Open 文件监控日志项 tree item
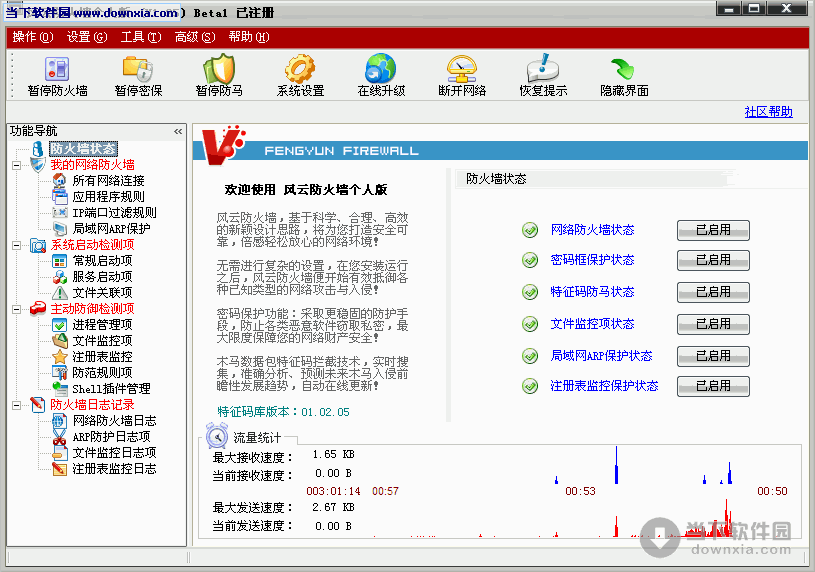This screenshot has width=815, height=572. 114,453
